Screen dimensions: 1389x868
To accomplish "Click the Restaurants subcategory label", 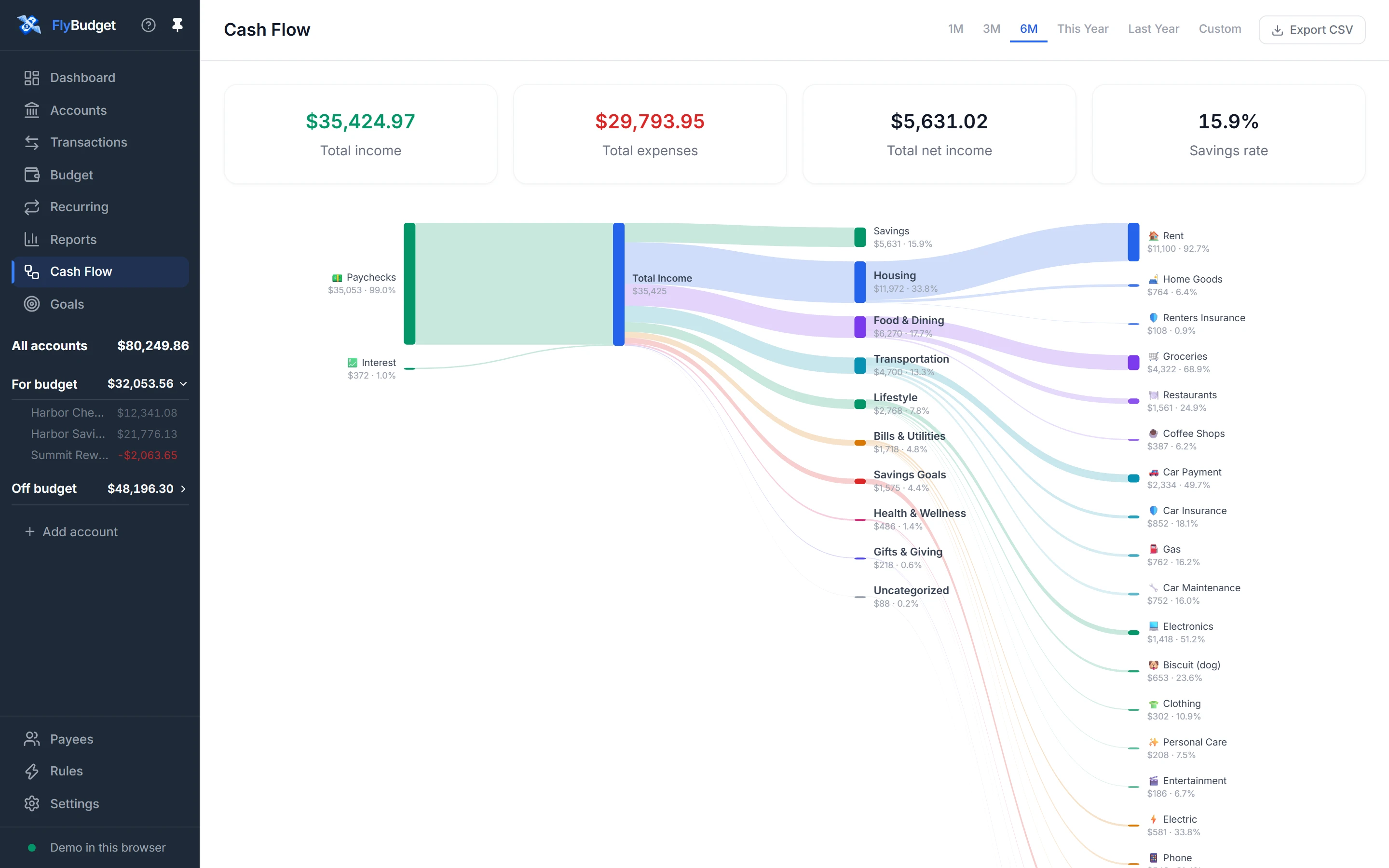I will click(1189, 395).
